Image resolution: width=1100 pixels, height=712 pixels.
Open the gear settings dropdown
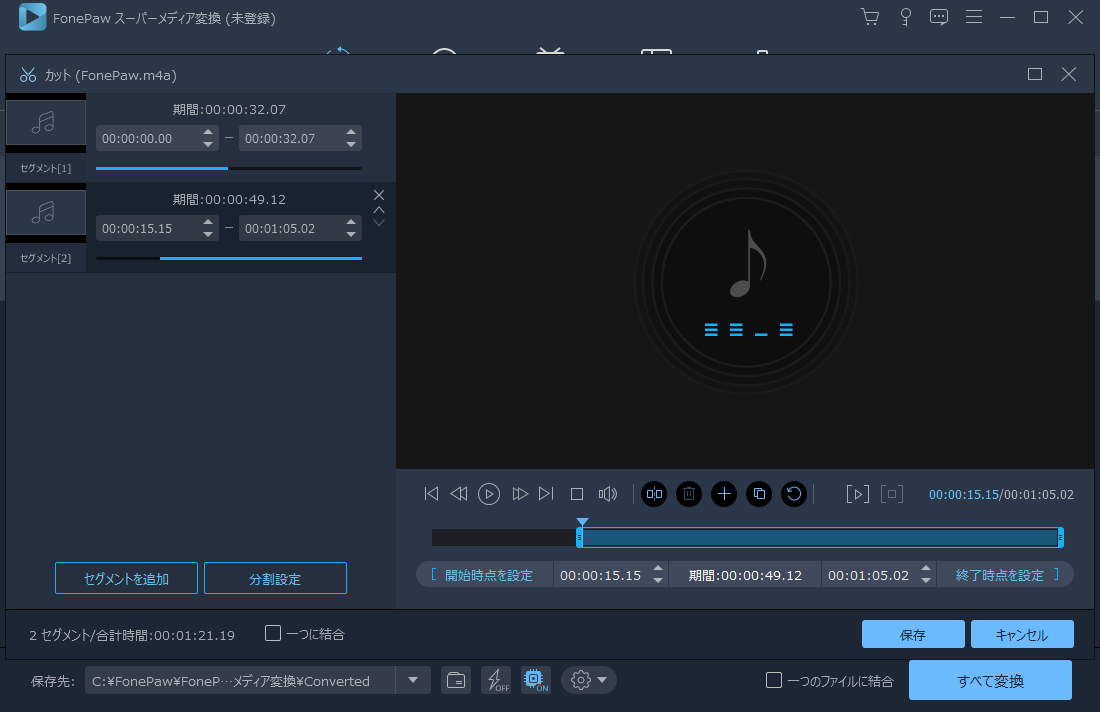tap(589, 680)
